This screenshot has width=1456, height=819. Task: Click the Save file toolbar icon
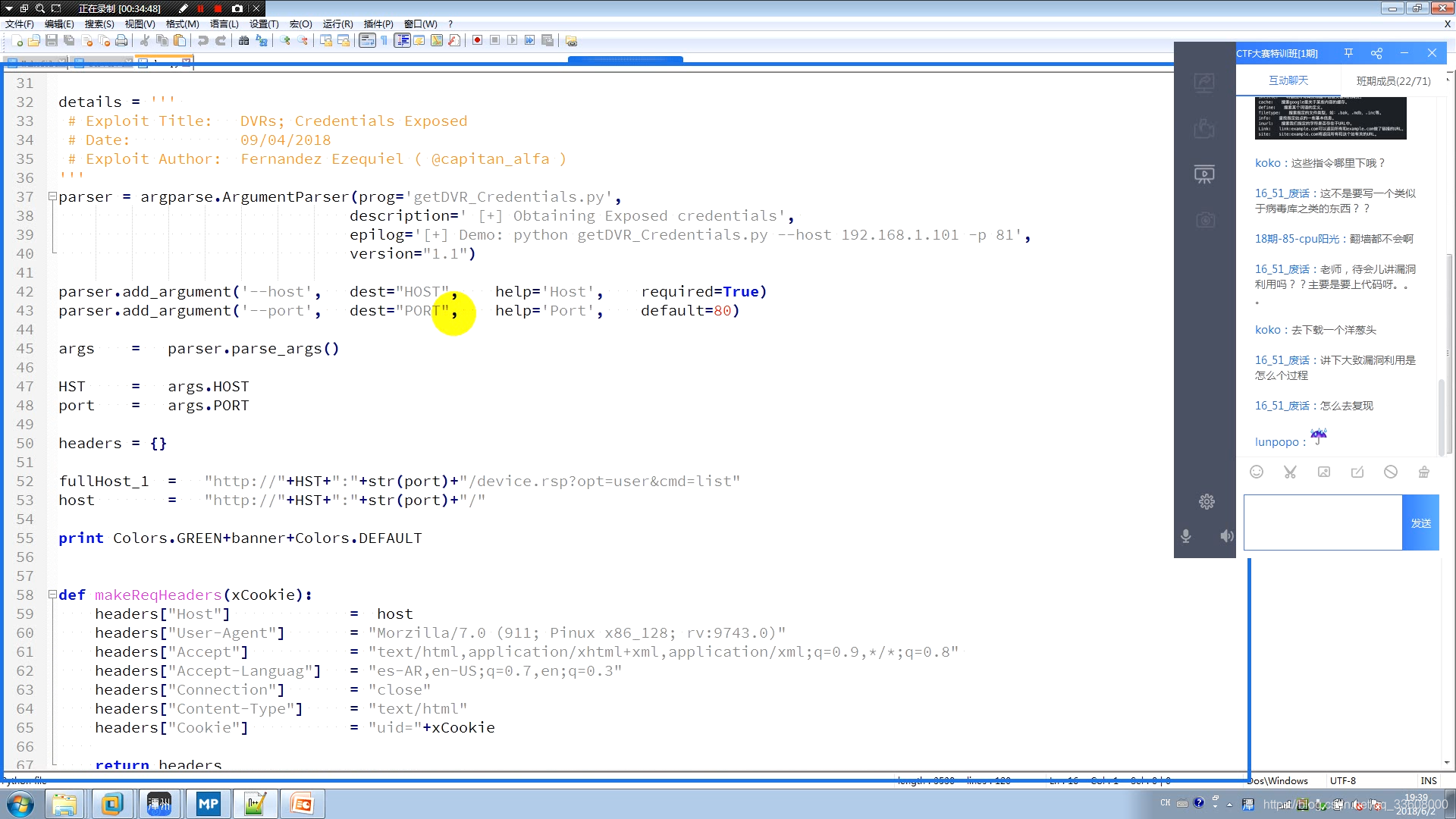[x=52, y=40]
